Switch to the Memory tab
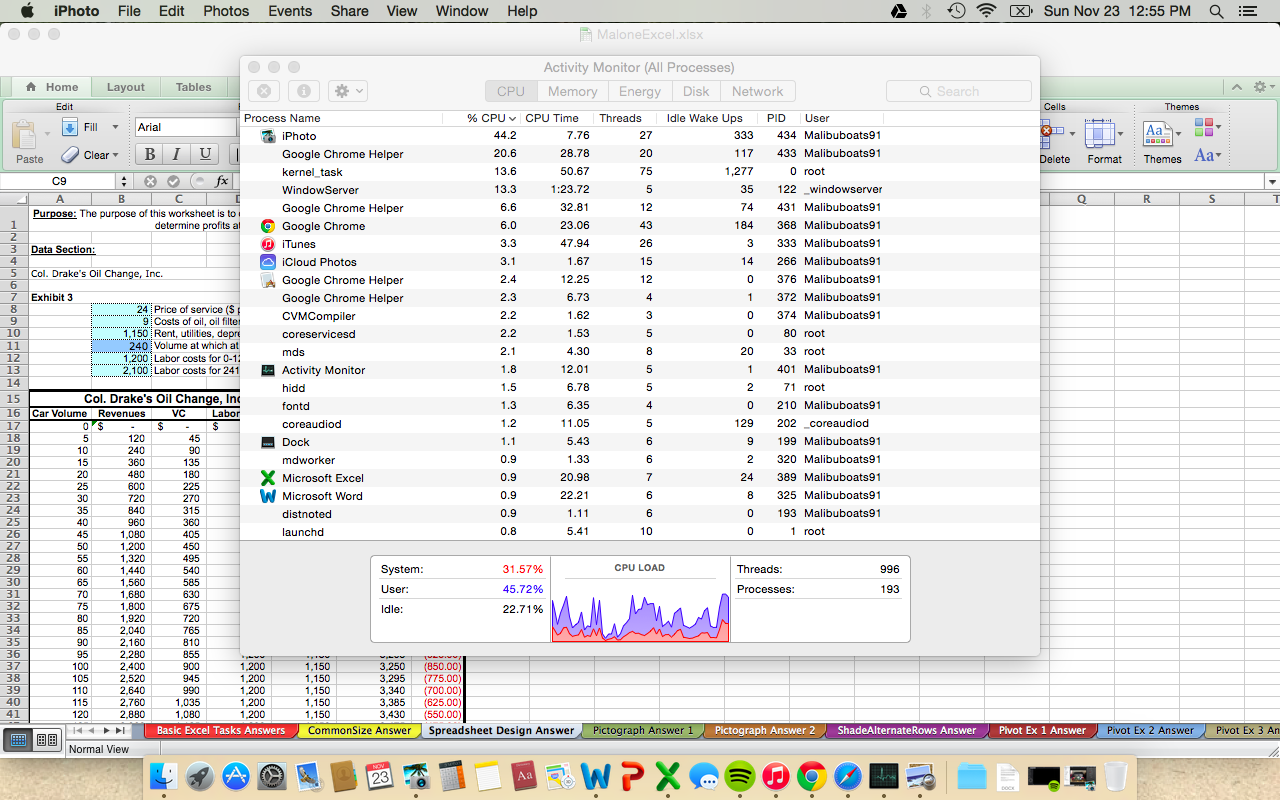The image size is (1280, 800). pyautogui.click(x=573, y=91)
